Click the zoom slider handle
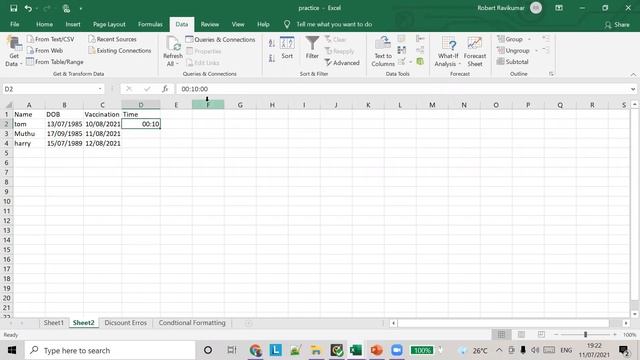 (x=585, y=335)
